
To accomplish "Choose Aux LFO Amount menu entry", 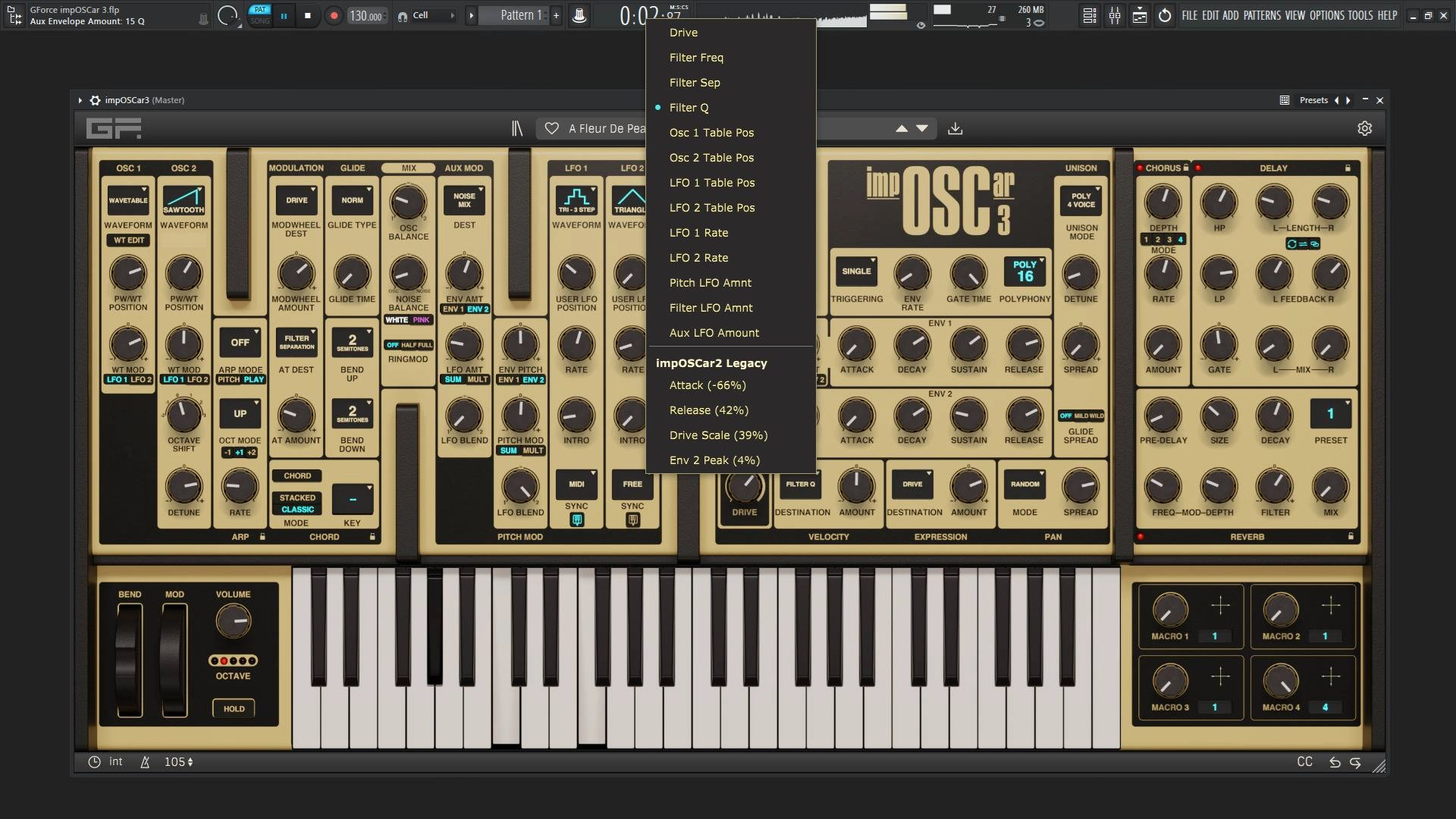I will [731, 333].
